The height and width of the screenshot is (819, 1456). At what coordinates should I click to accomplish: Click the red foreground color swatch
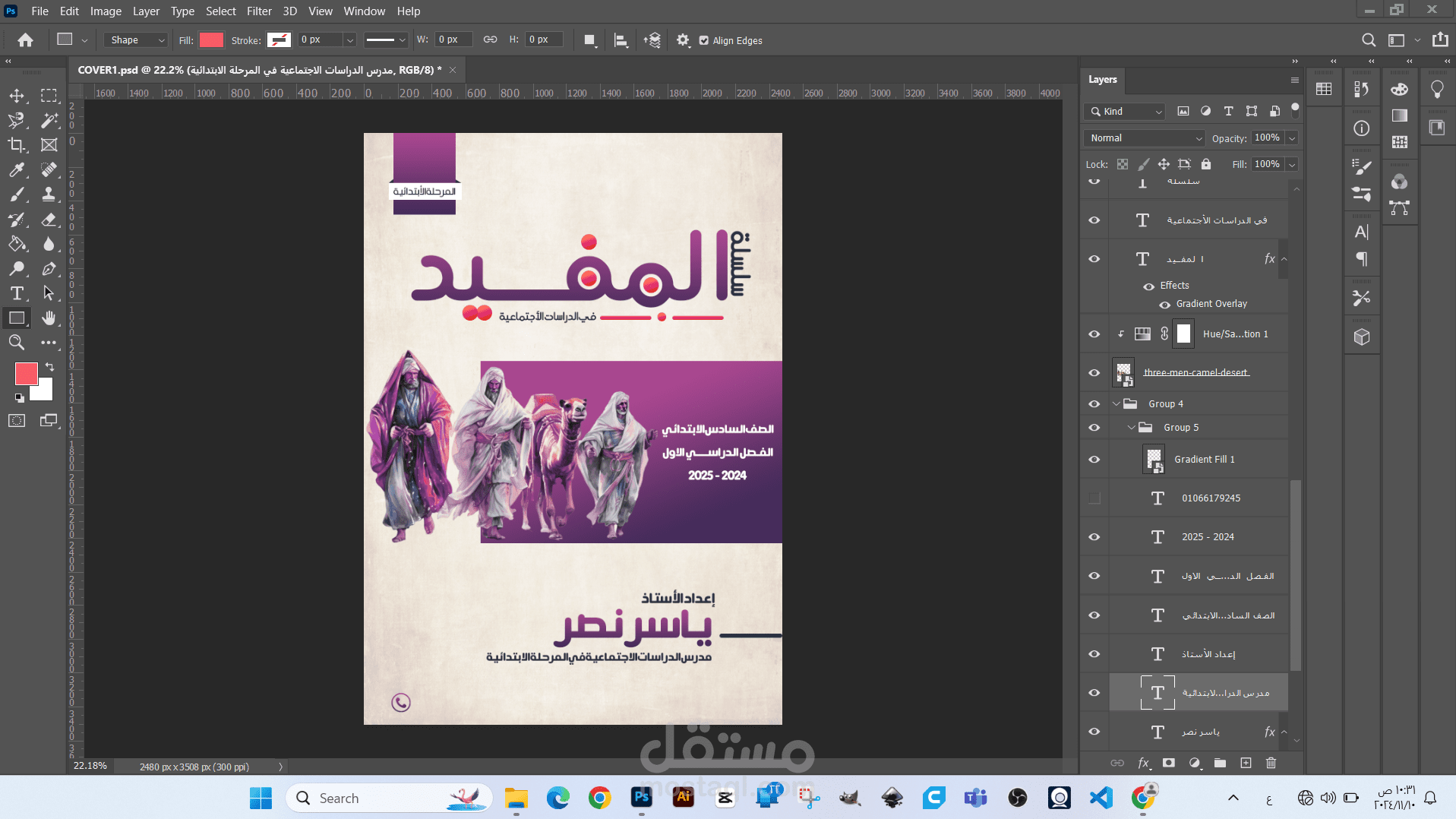26,373
